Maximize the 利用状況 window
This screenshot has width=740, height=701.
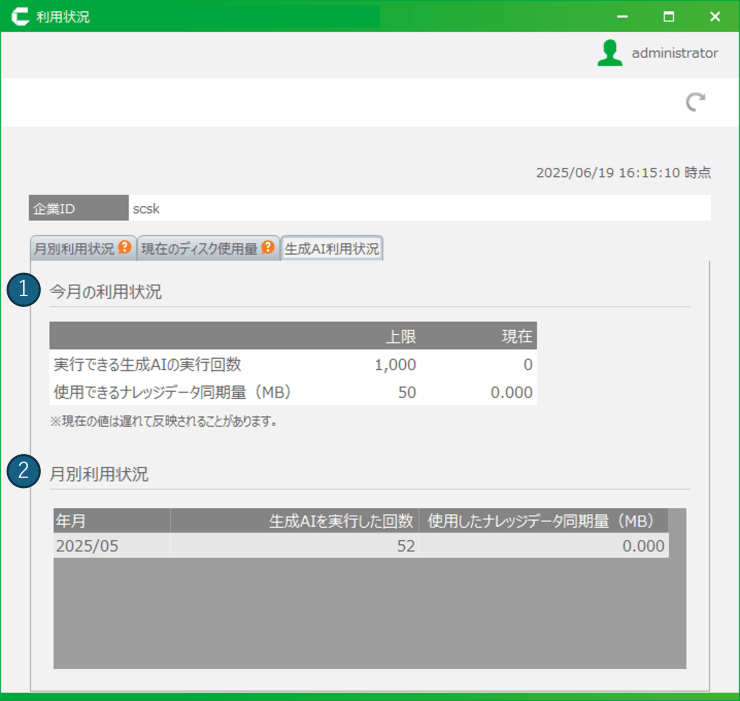point(668,17)
